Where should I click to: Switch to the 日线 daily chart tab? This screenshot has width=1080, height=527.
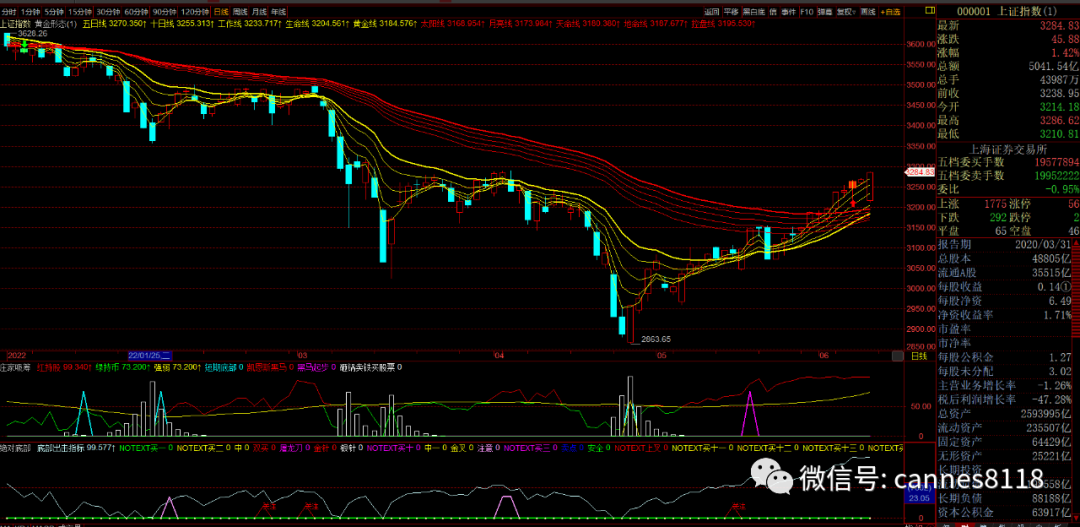tap(220, 12)
